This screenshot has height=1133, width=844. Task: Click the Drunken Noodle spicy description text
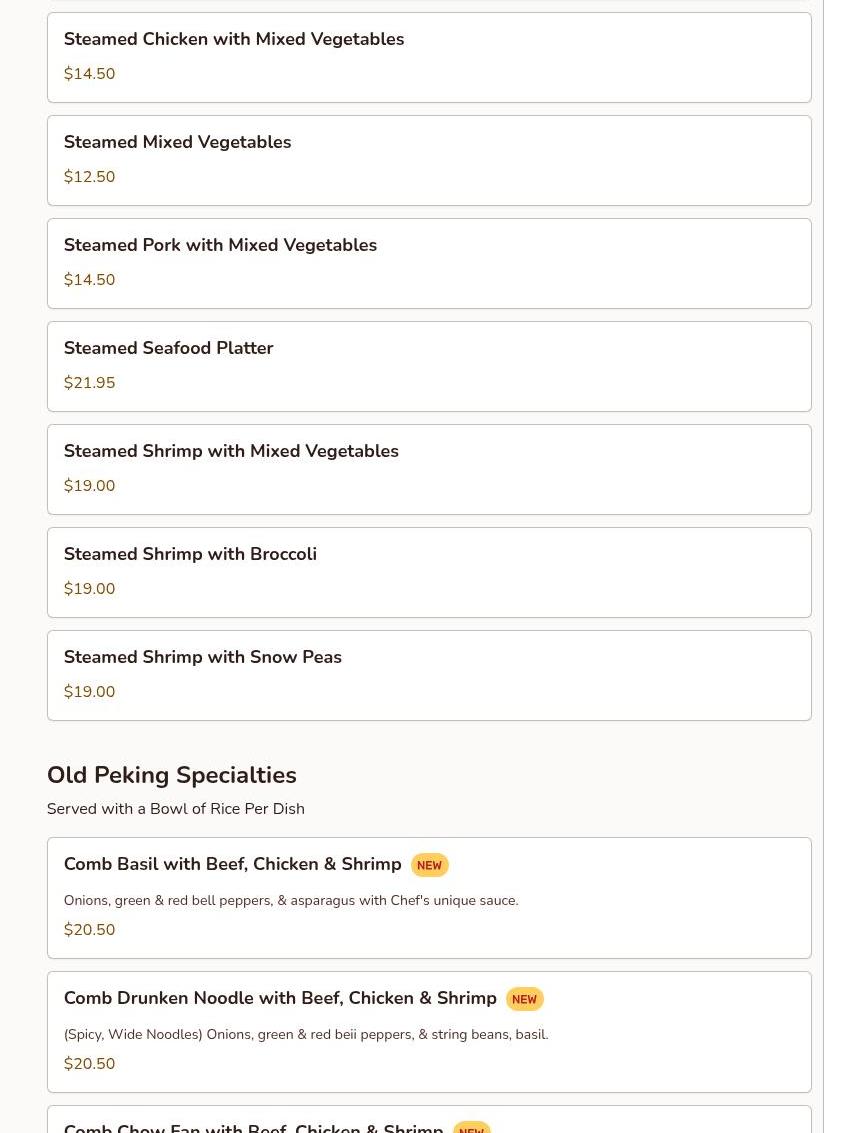coord(305,1035)
